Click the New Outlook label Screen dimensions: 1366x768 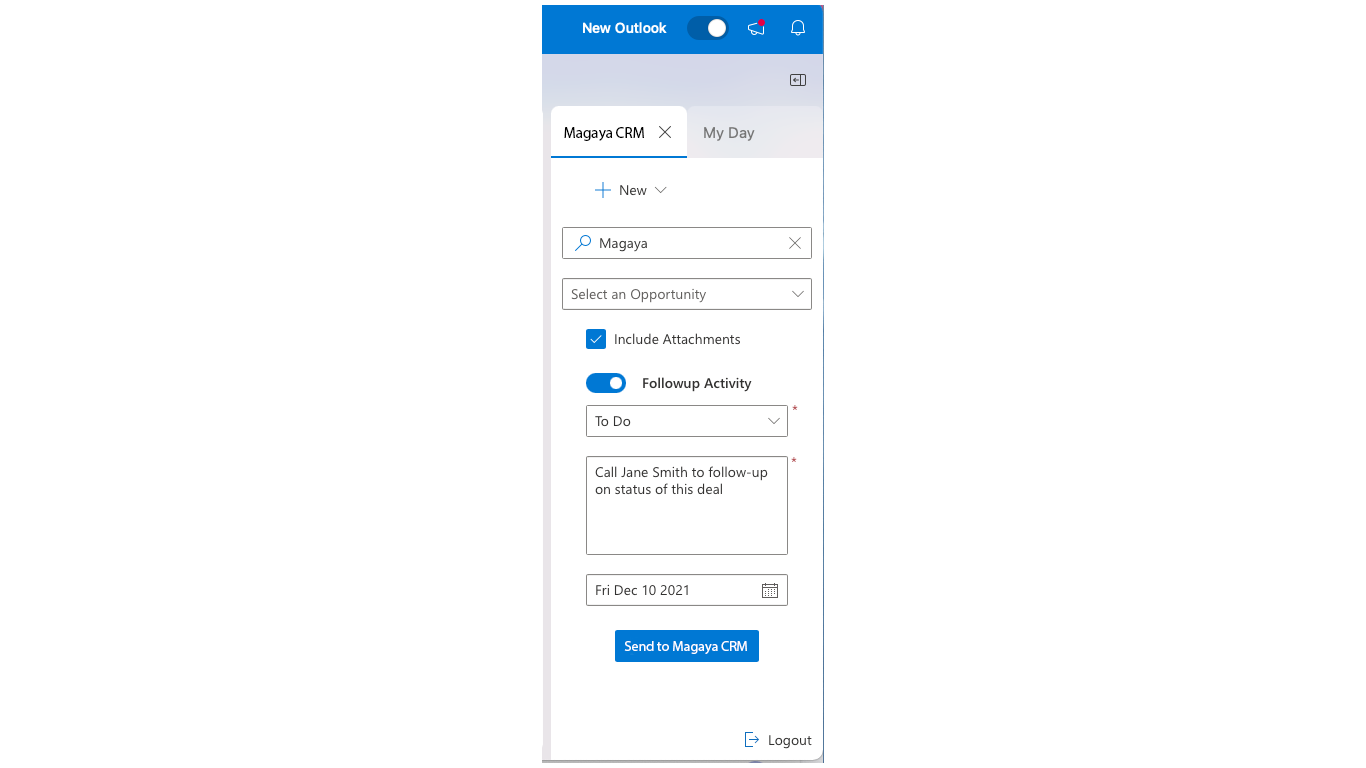point(624,28)
